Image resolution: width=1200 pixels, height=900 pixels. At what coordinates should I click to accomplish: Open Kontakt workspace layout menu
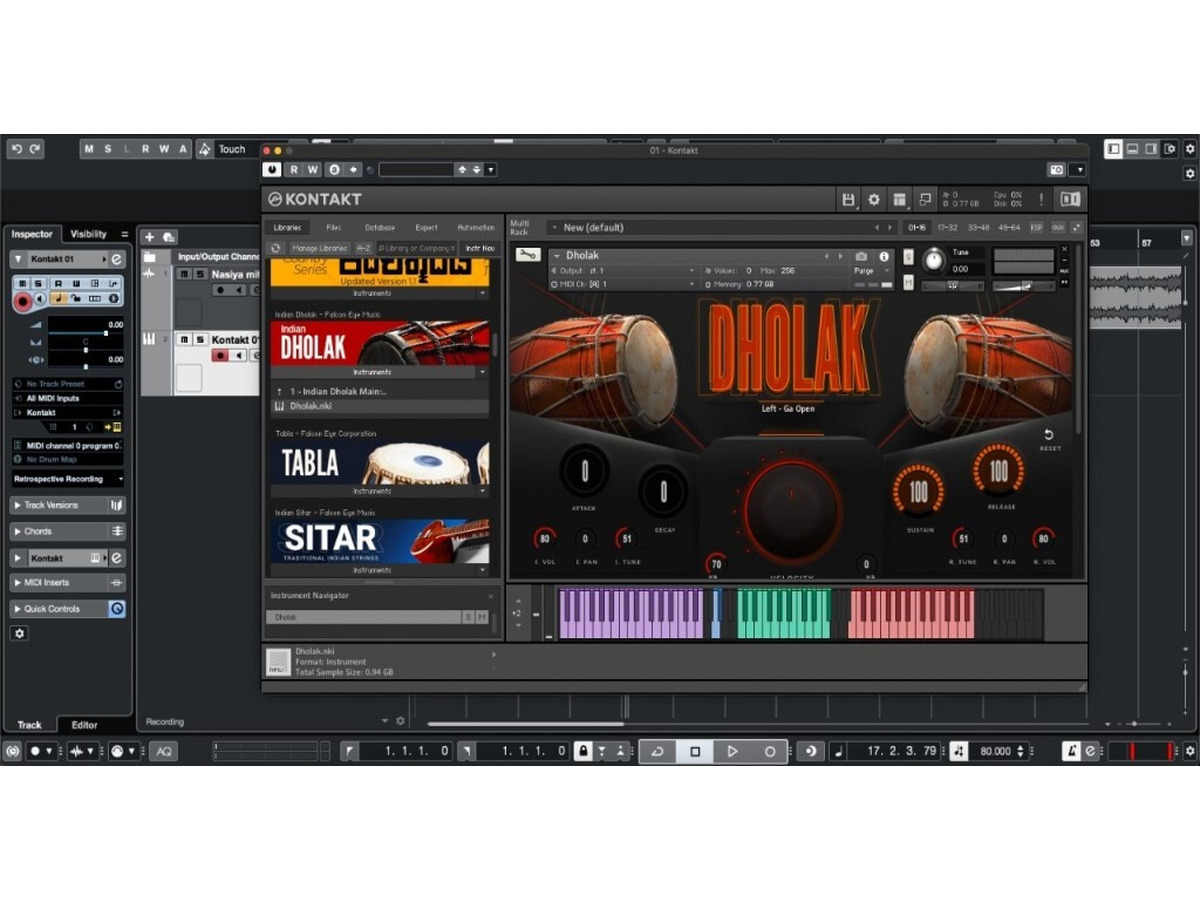click(899, 199)
